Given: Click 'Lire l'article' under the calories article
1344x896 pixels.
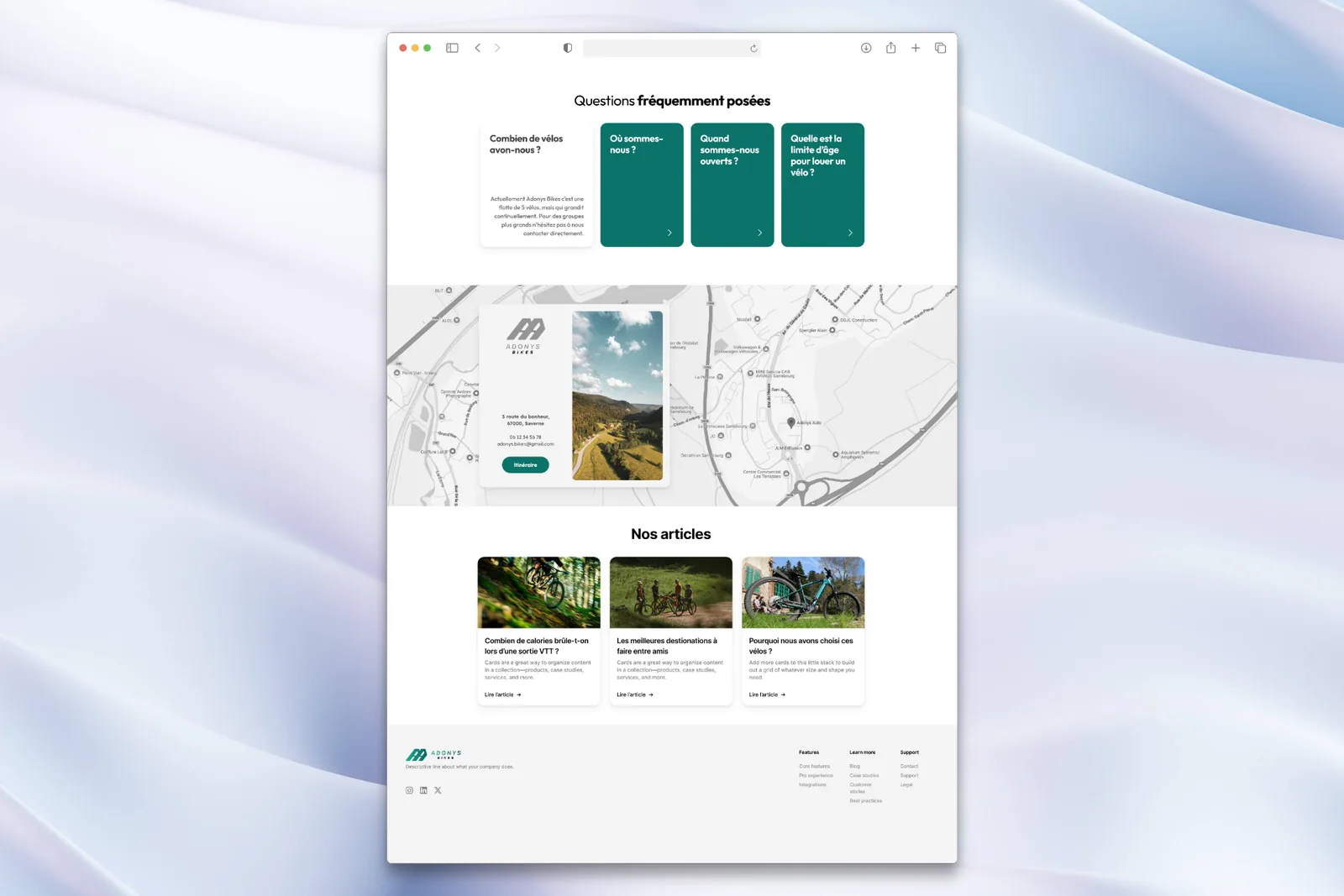Looking at the screenshot, I should (503, 694).
